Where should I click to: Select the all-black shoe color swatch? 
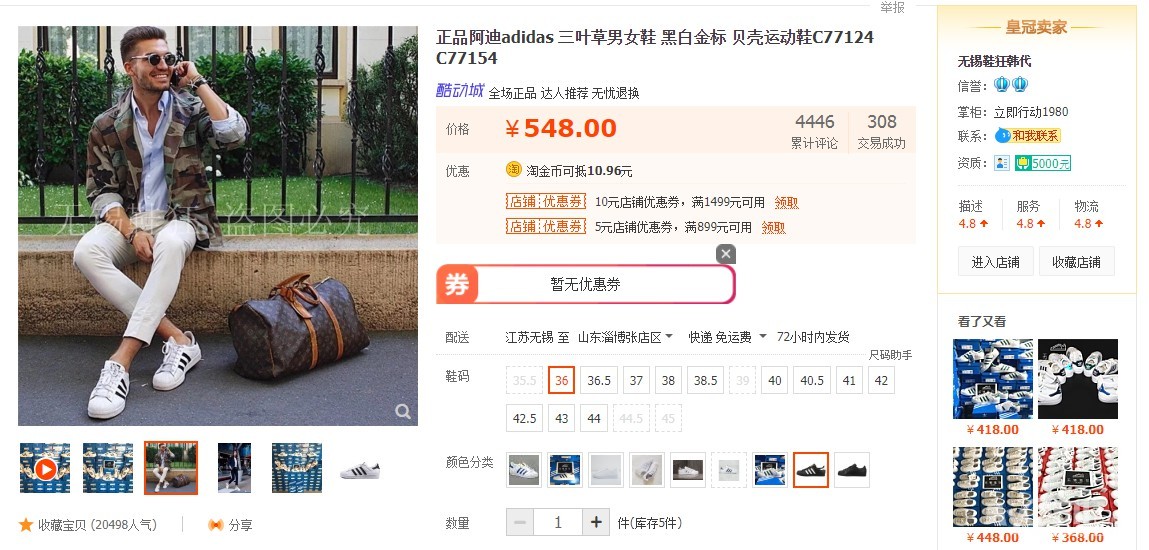coord(852,469)
